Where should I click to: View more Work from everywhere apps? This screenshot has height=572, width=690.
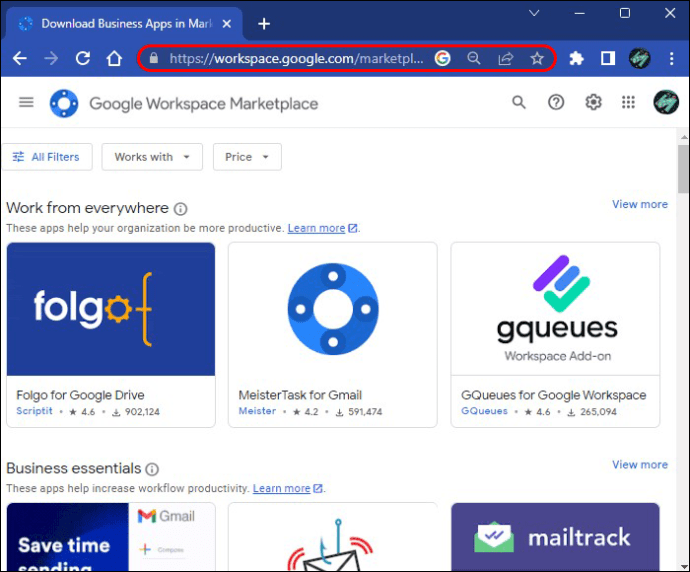click(640, 204)
